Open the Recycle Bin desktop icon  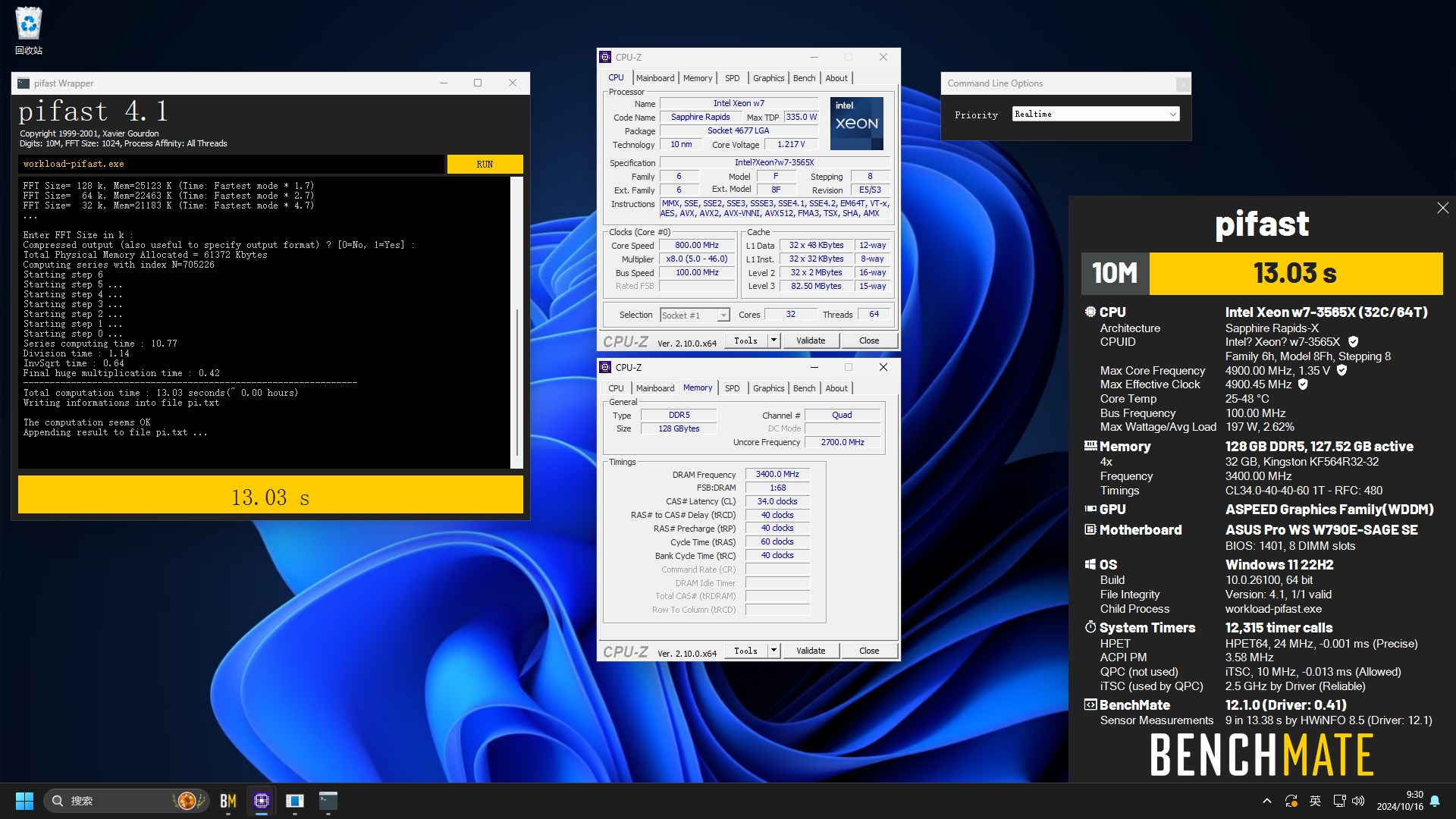[x=29, y=30]
